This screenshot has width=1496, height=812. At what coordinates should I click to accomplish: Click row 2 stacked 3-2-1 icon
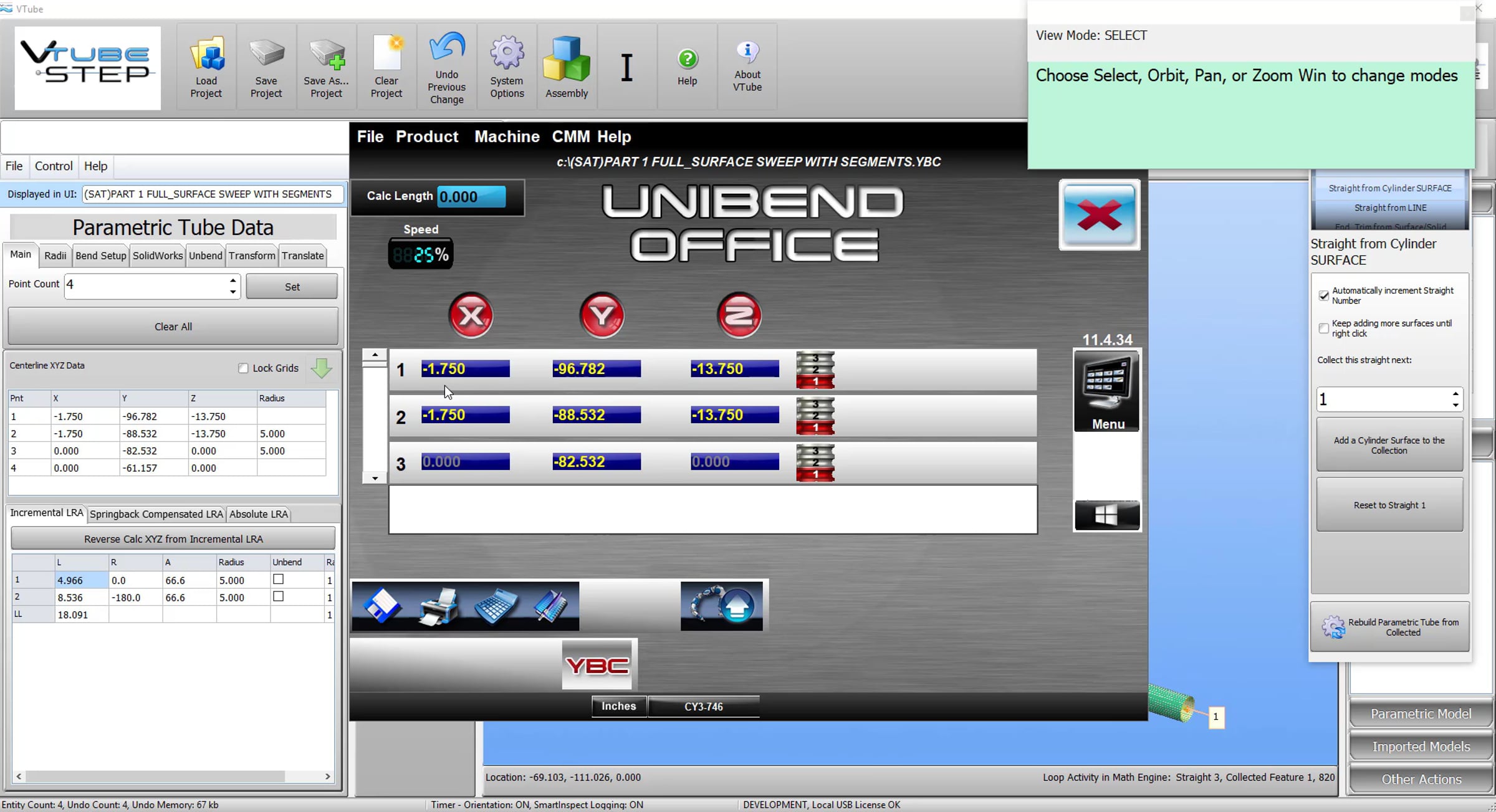(815, 416)
